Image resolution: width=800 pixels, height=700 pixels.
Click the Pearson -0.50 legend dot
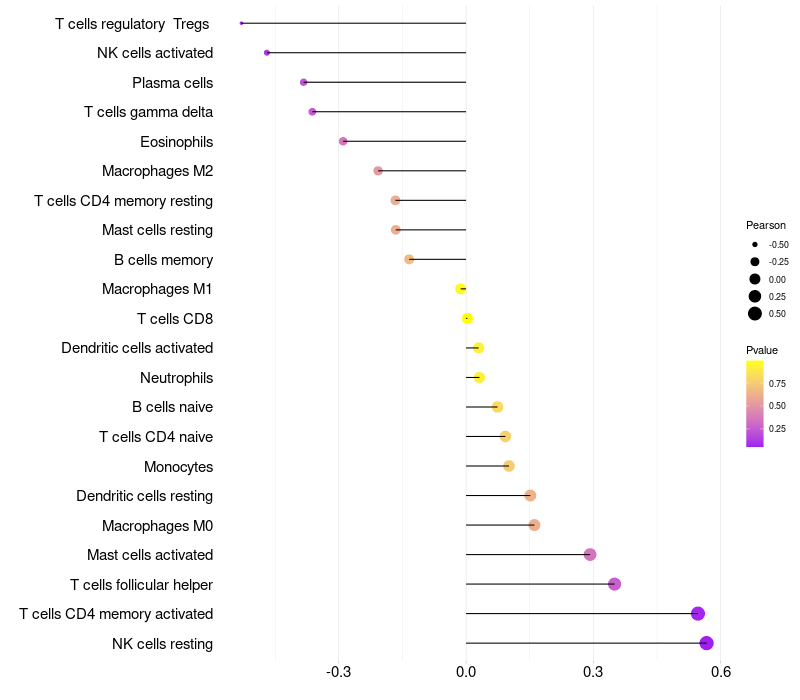(755, 244)
